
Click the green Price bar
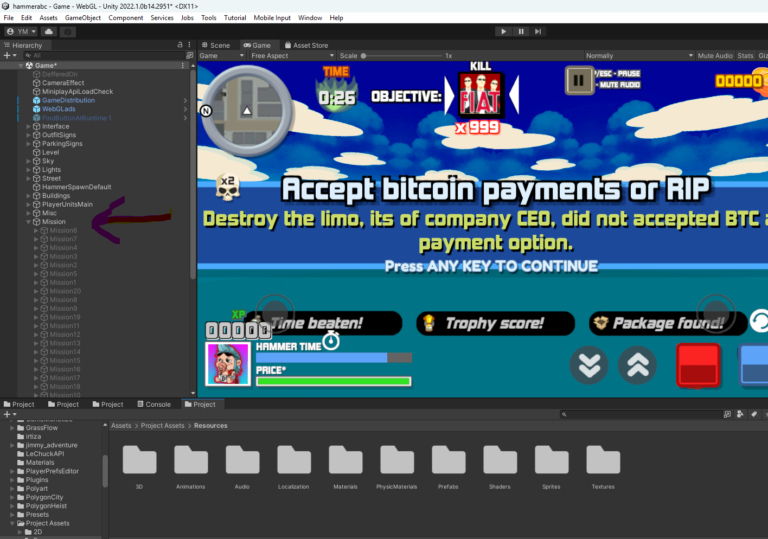[x=334, y=381]
